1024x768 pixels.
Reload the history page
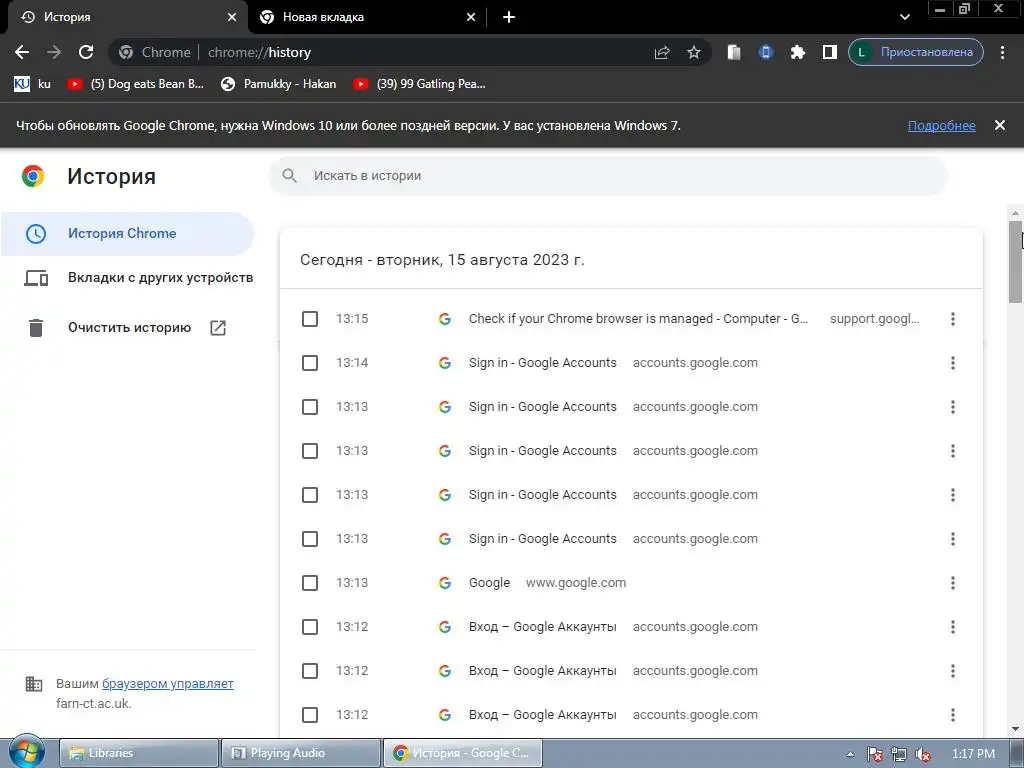[x=86, y=52]
